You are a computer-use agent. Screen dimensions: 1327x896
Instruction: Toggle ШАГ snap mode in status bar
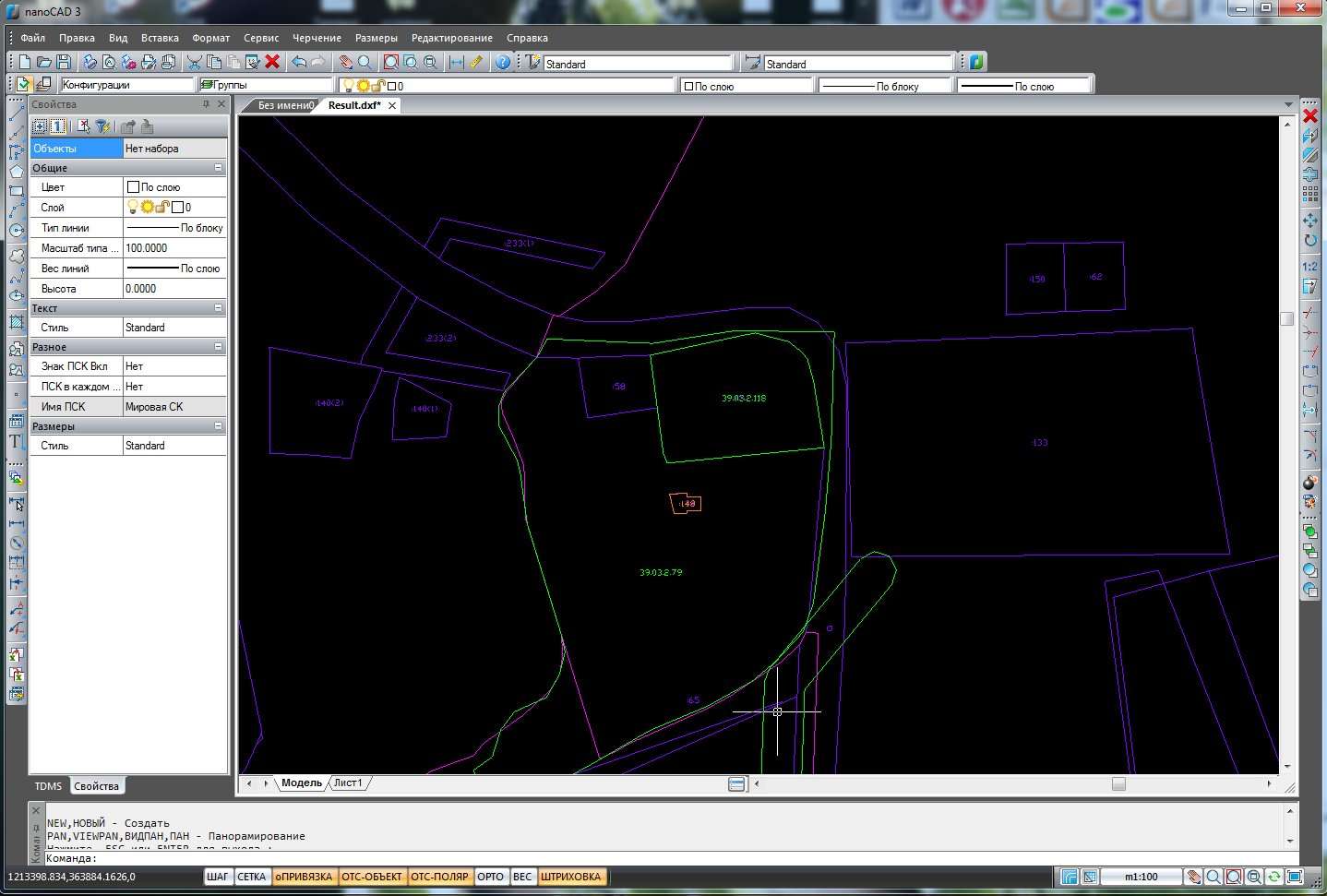click(218, 877)
